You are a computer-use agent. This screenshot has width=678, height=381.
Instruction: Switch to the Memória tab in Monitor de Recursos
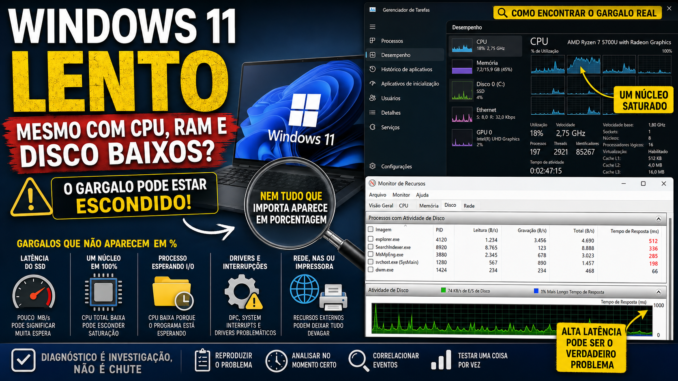[429, 206]
